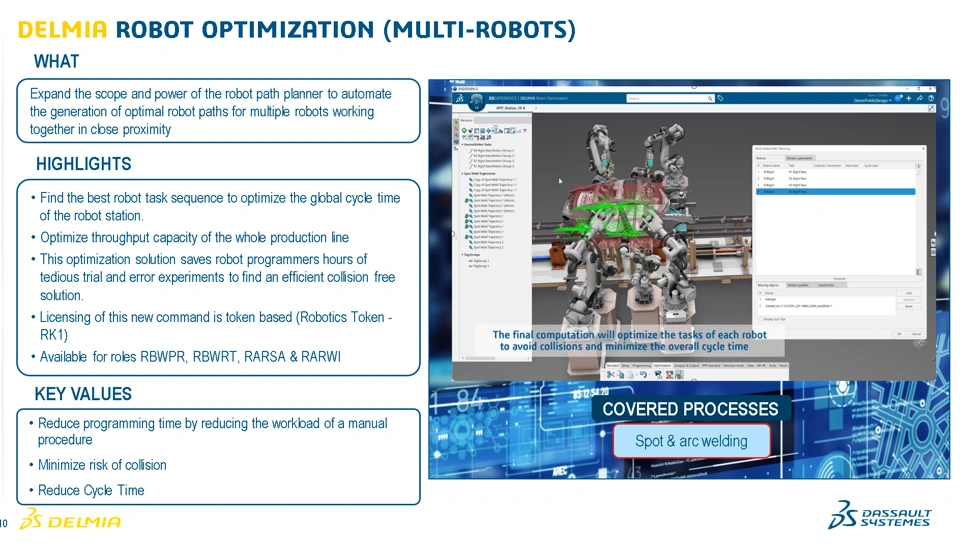Toggle the Display Gun Tips checkbox
Viewport: 960px width, 548px height.
coord(760,319)
